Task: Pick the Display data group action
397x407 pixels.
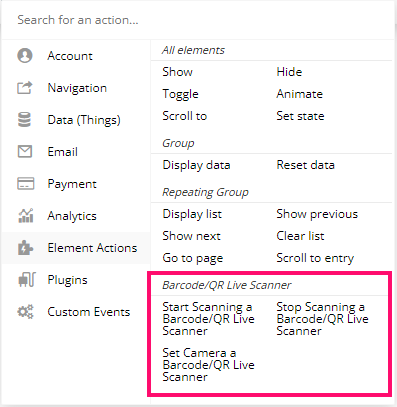Action: 196,165
